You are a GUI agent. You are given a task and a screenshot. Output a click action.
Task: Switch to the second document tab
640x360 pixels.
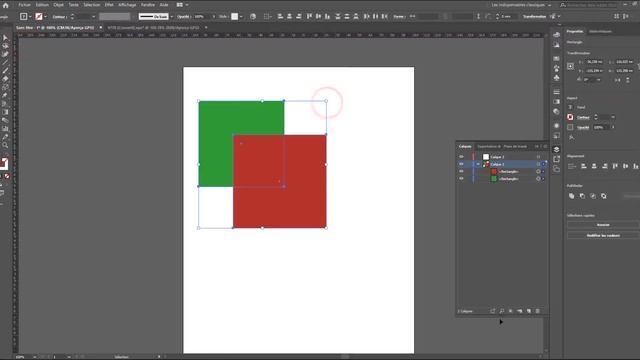(153, 28)
